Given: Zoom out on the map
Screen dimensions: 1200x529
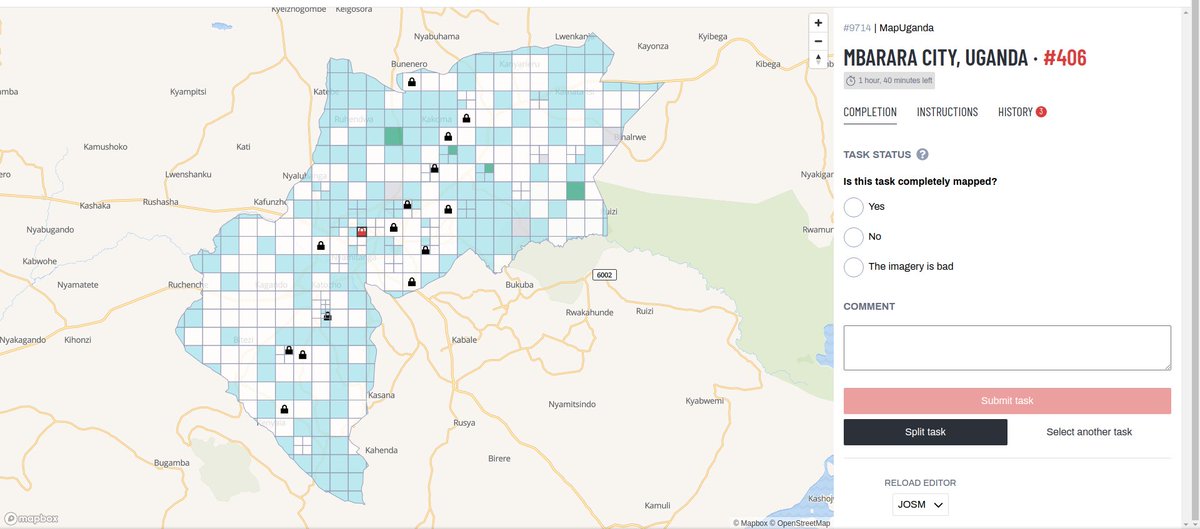Looking at the screenshot, I should coord(819,41).
